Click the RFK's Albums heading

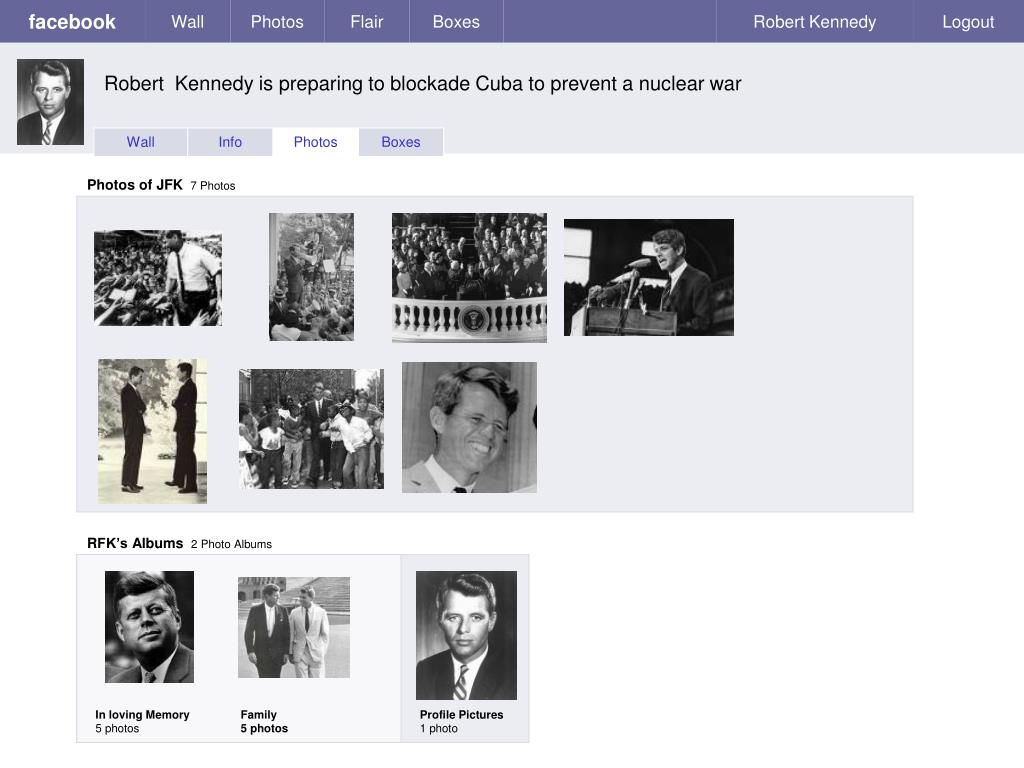135,543
